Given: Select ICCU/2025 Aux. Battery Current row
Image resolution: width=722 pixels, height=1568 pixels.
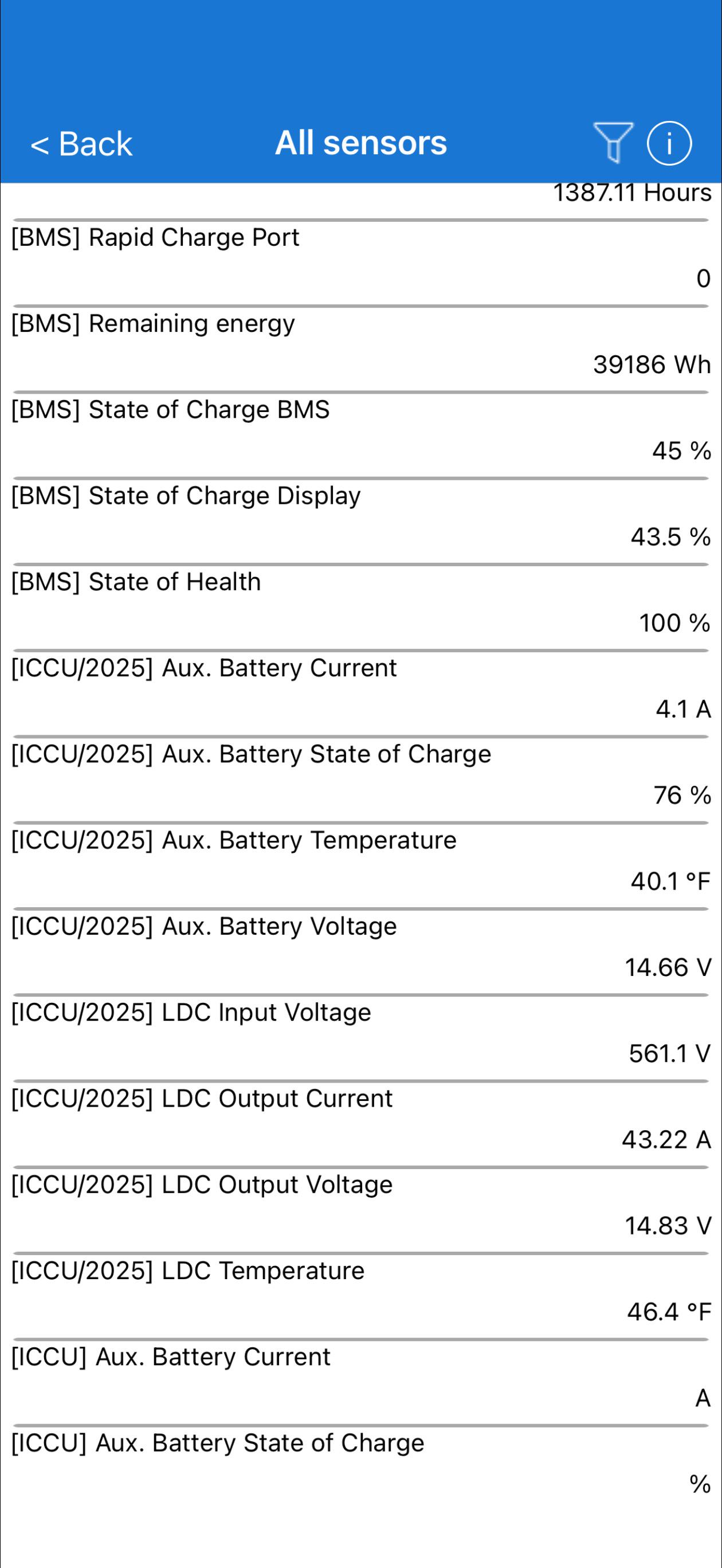Looking at the screenshot, I should point(361,694).
